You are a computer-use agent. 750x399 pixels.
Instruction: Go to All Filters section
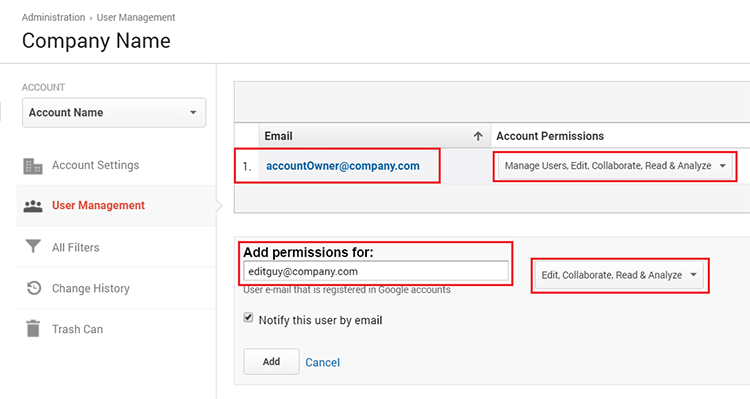[76, 248]
